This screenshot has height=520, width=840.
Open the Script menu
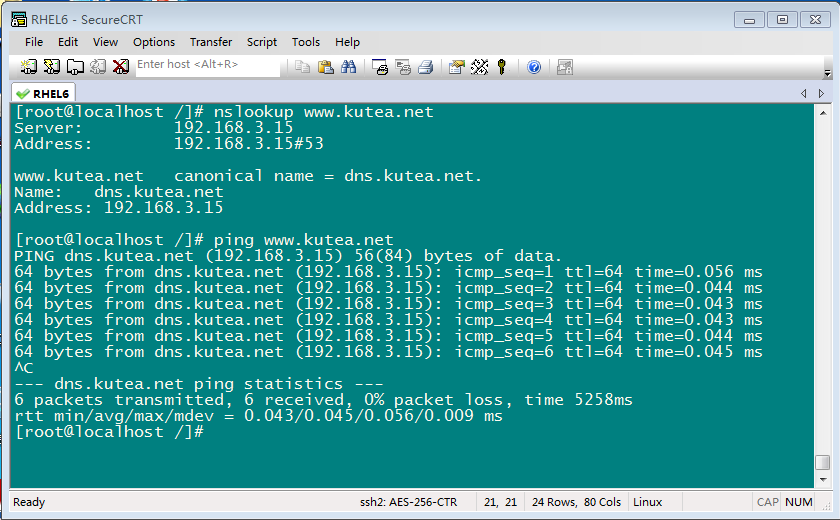261,42
